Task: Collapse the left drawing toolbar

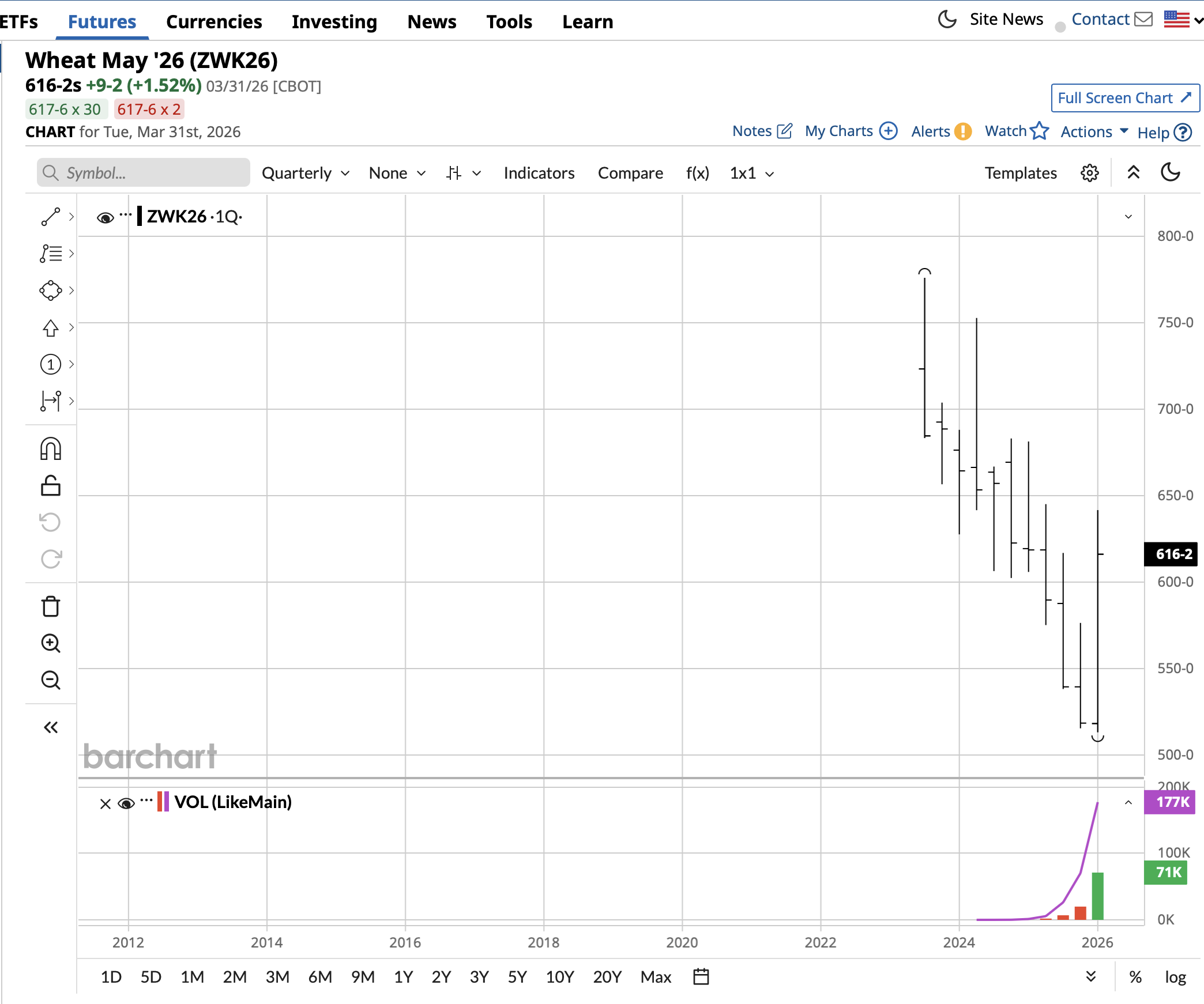Action: [x=51, y=727]
